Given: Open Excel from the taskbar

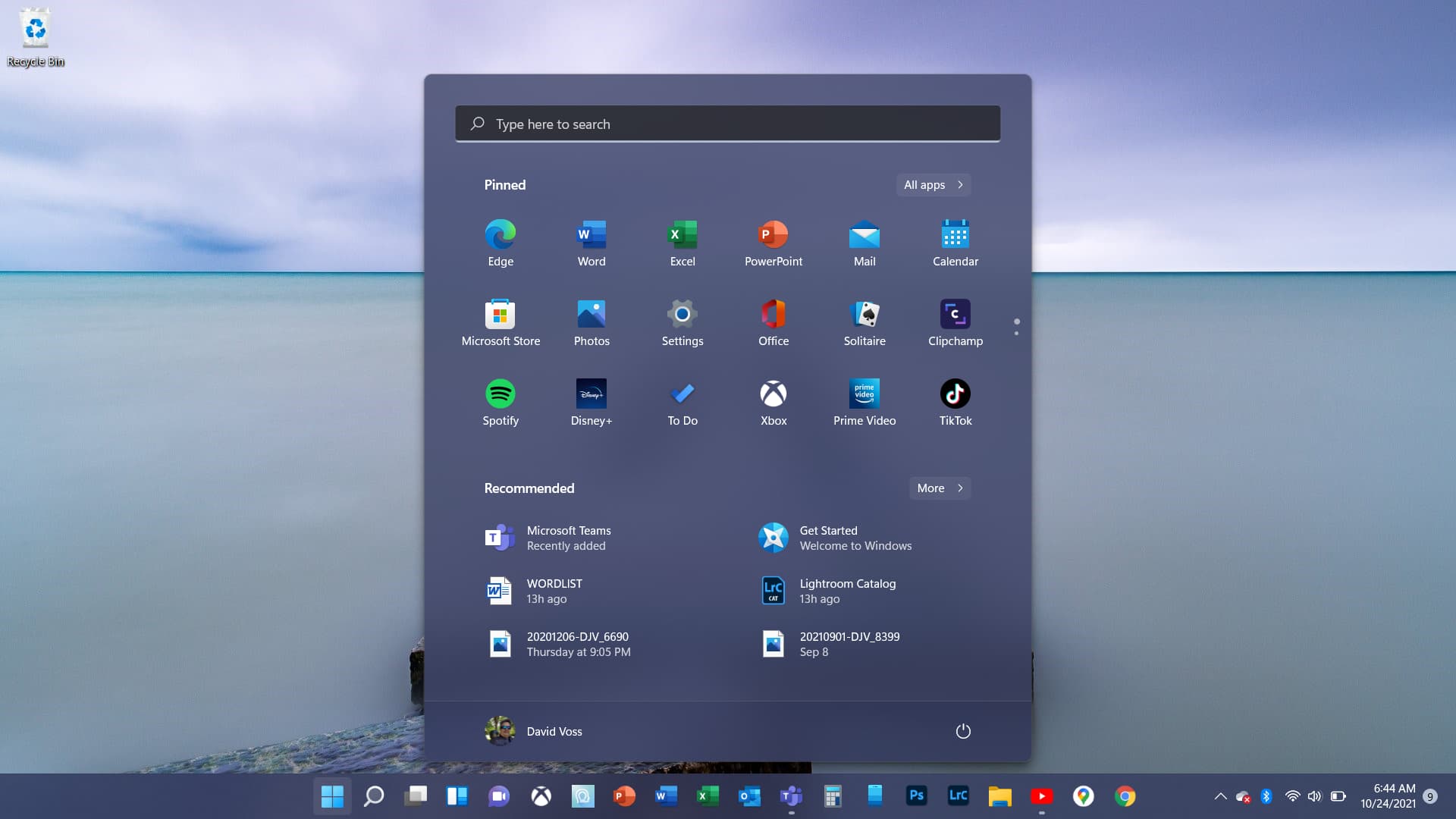Looking at the screenshot, I should click(708, 796).
